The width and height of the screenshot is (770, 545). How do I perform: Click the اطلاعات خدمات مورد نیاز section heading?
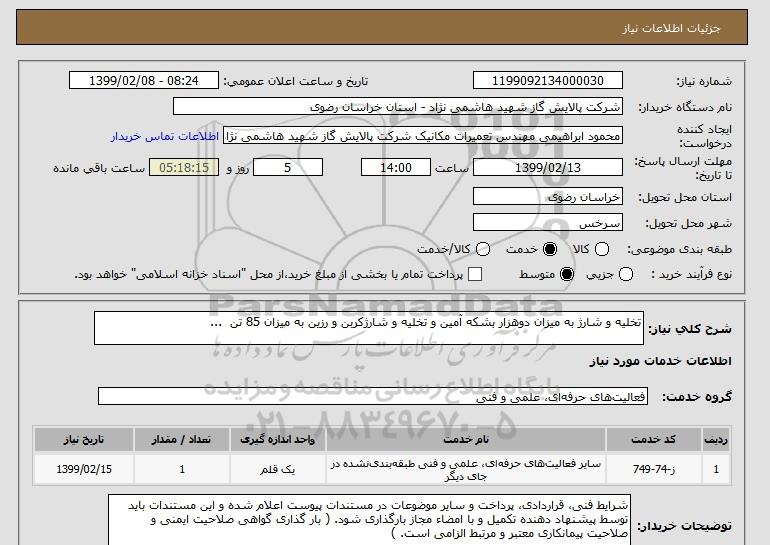[660, 361]
